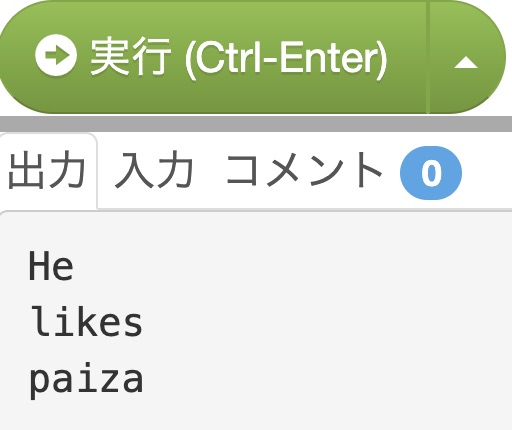Viewport: 512px width, 430px height.
Task: Click the "0" number in blue badge
Action: (431, 173)
